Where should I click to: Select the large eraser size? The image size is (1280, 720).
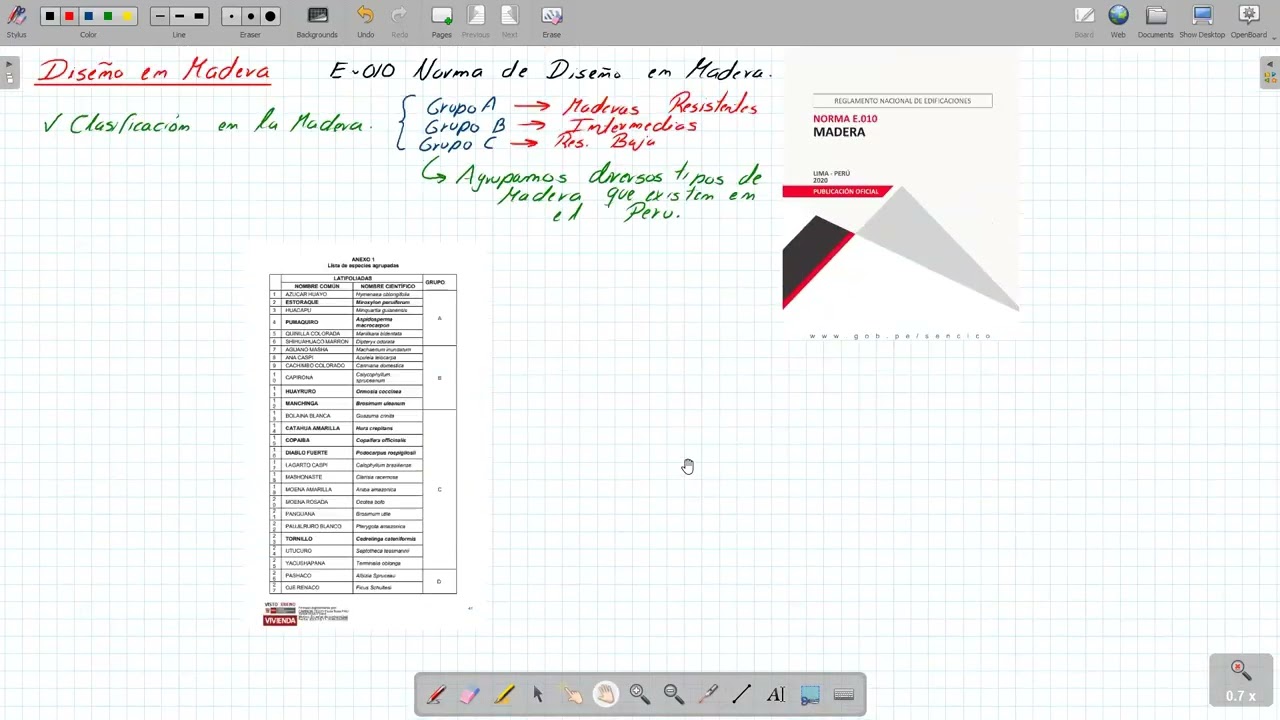tap(270, 16)
